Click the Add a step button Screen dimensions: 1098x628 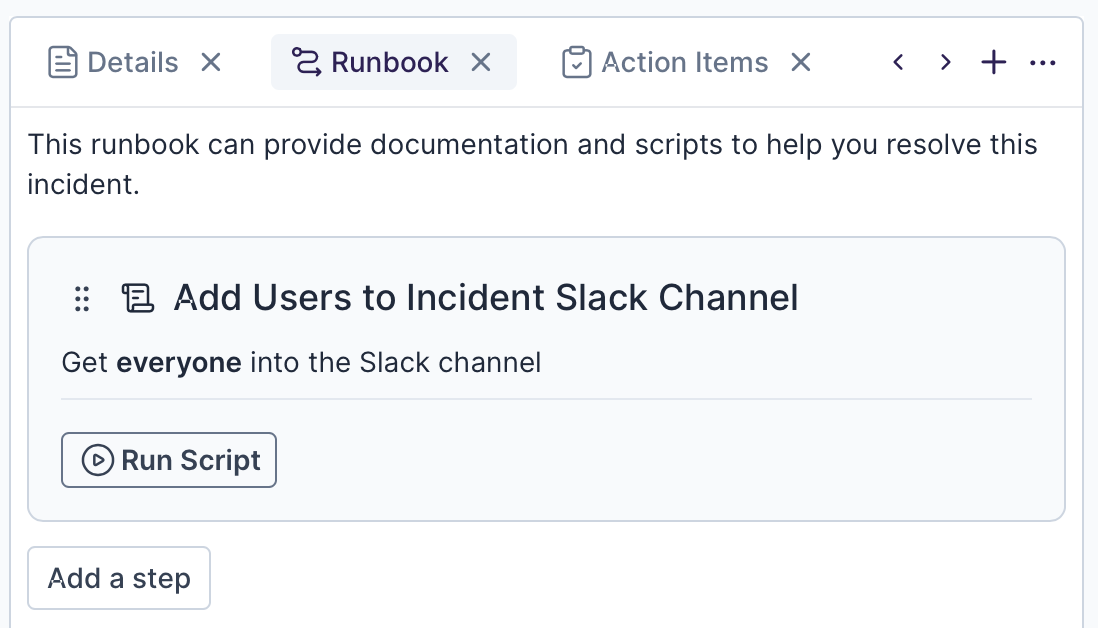119,578
